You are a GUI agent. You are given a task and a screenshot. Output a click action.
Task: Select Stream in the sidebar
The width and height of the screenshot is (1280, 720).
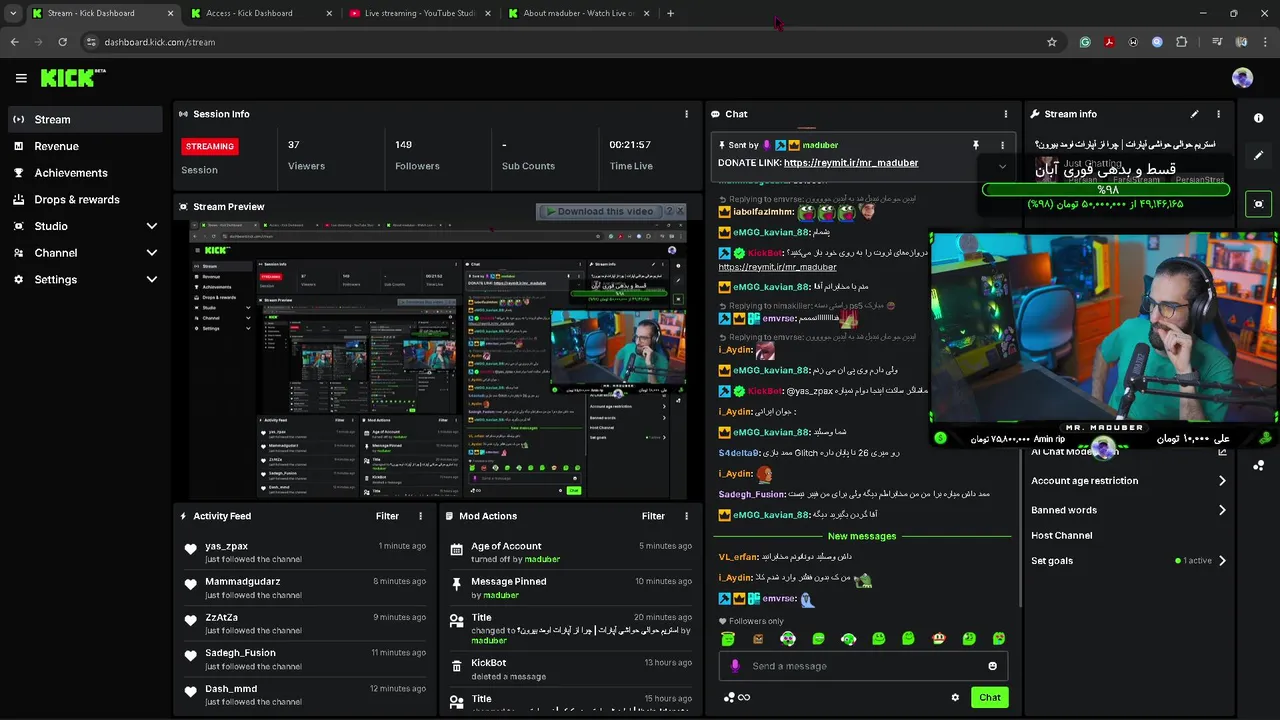(x=84, y=119)
